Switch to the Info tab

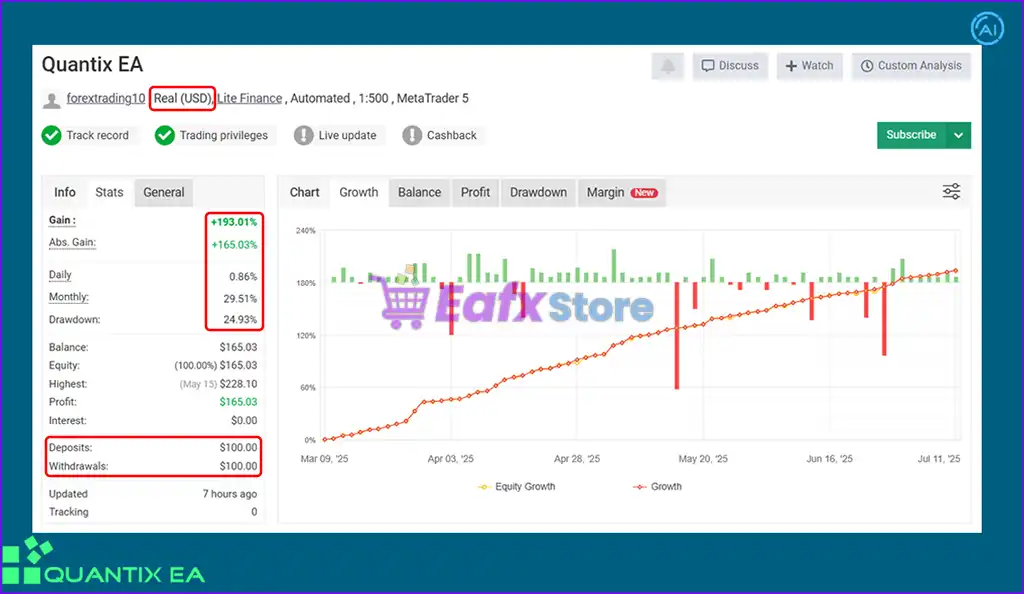click(x=65, y=193)
